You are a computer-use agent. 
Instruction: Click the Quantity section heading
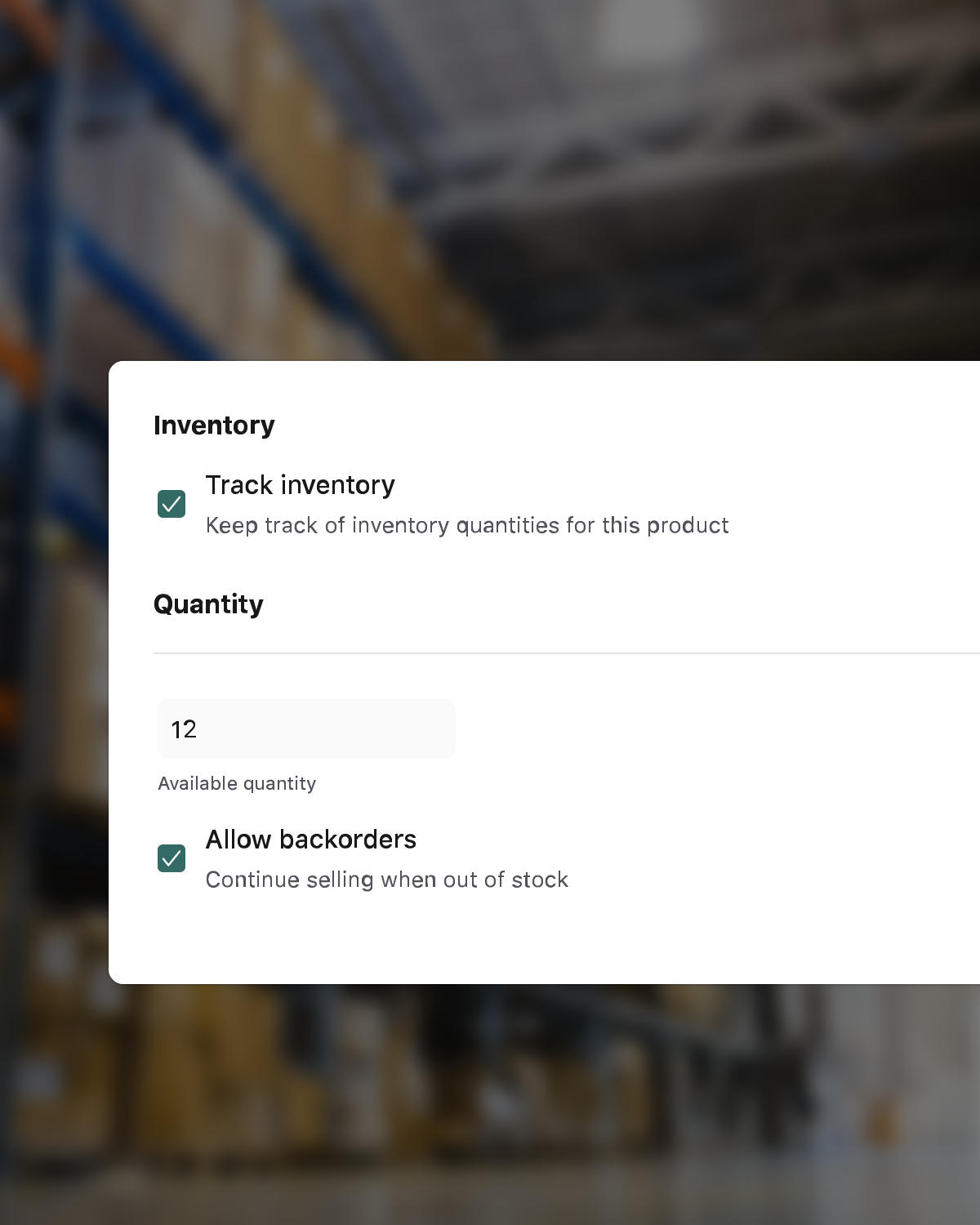(209, 604)
